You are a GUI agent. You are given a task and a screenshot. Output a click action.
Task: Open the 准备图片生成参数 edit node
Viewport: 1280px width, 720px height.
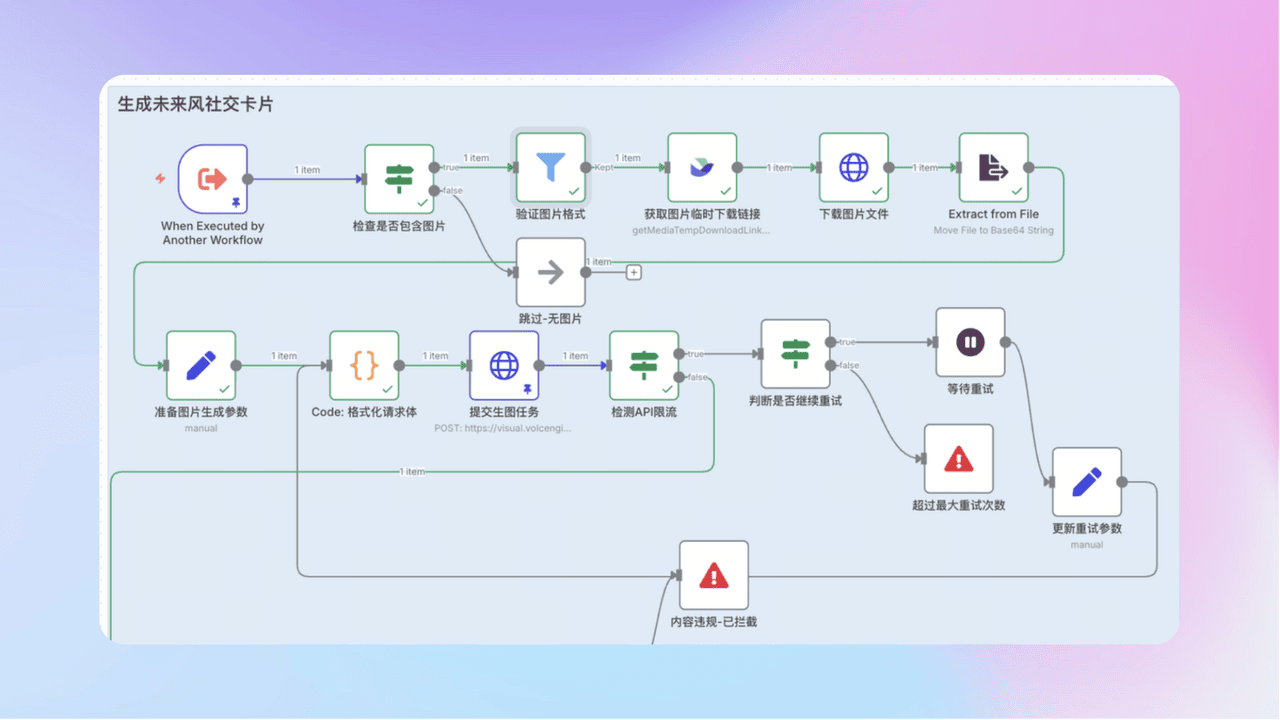tap(201, 365)
